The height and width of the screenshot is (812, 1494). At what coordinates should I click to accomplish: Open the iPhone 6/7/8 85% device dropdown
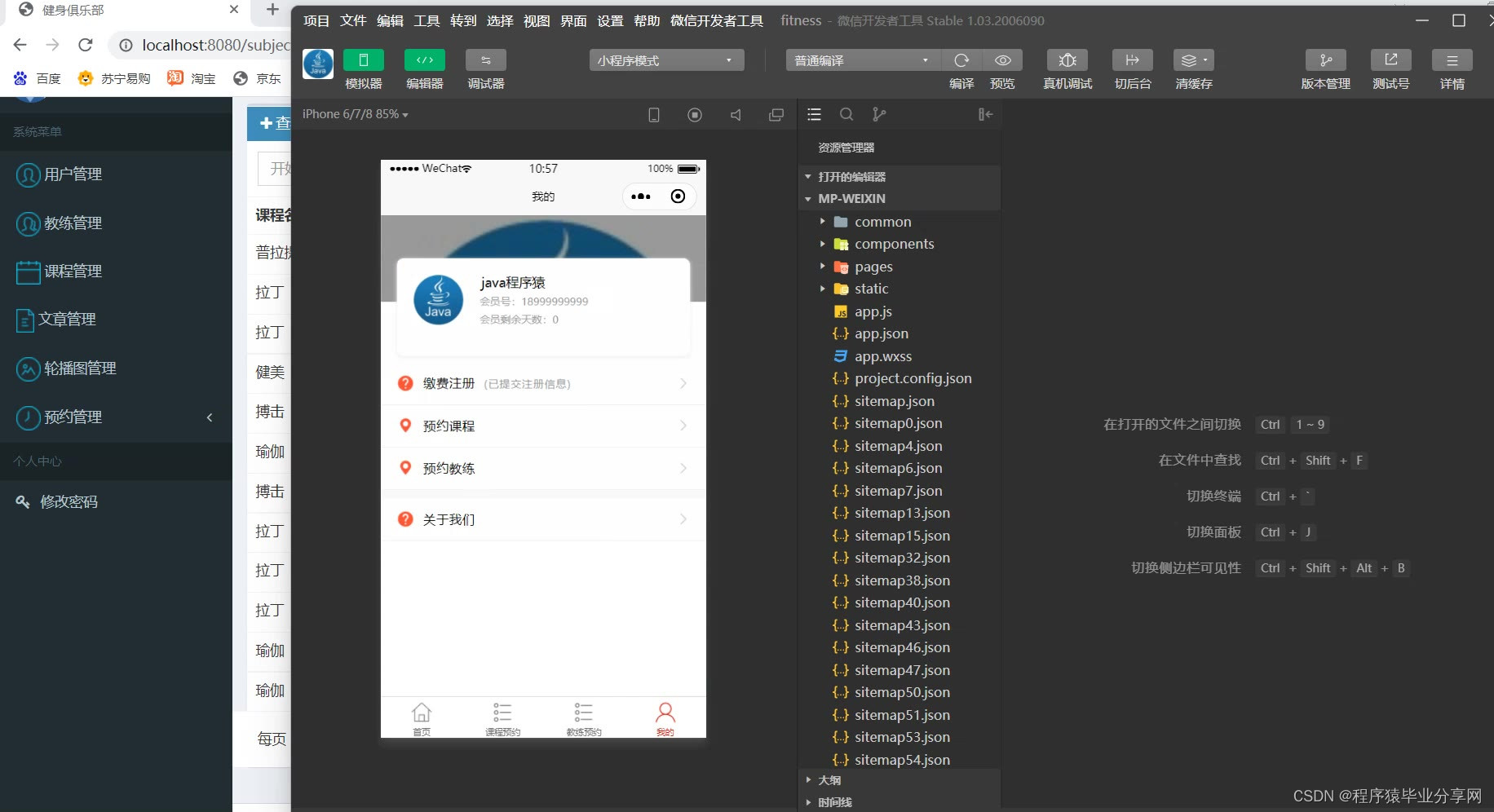tap(356, 114)
